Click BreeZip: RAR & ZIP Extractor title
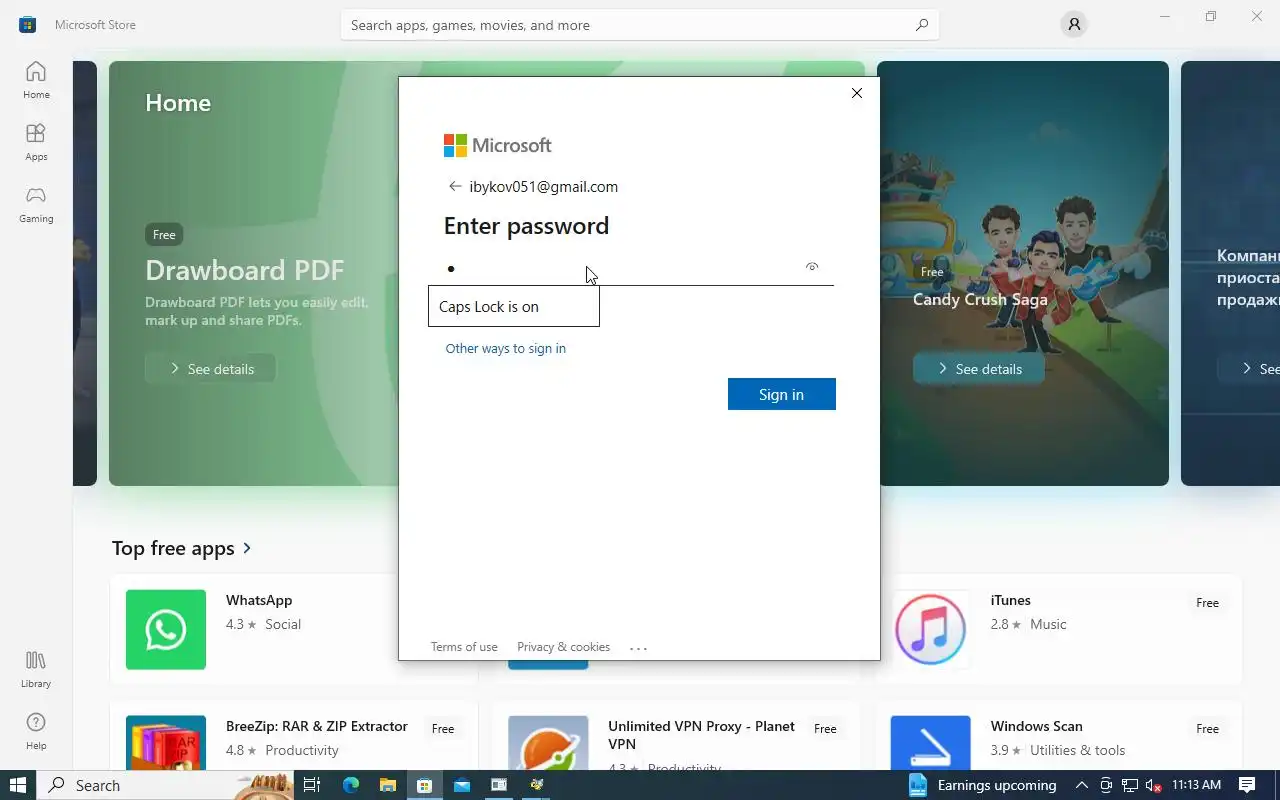This screenshot has height=800, width=1280. point(317,726)
